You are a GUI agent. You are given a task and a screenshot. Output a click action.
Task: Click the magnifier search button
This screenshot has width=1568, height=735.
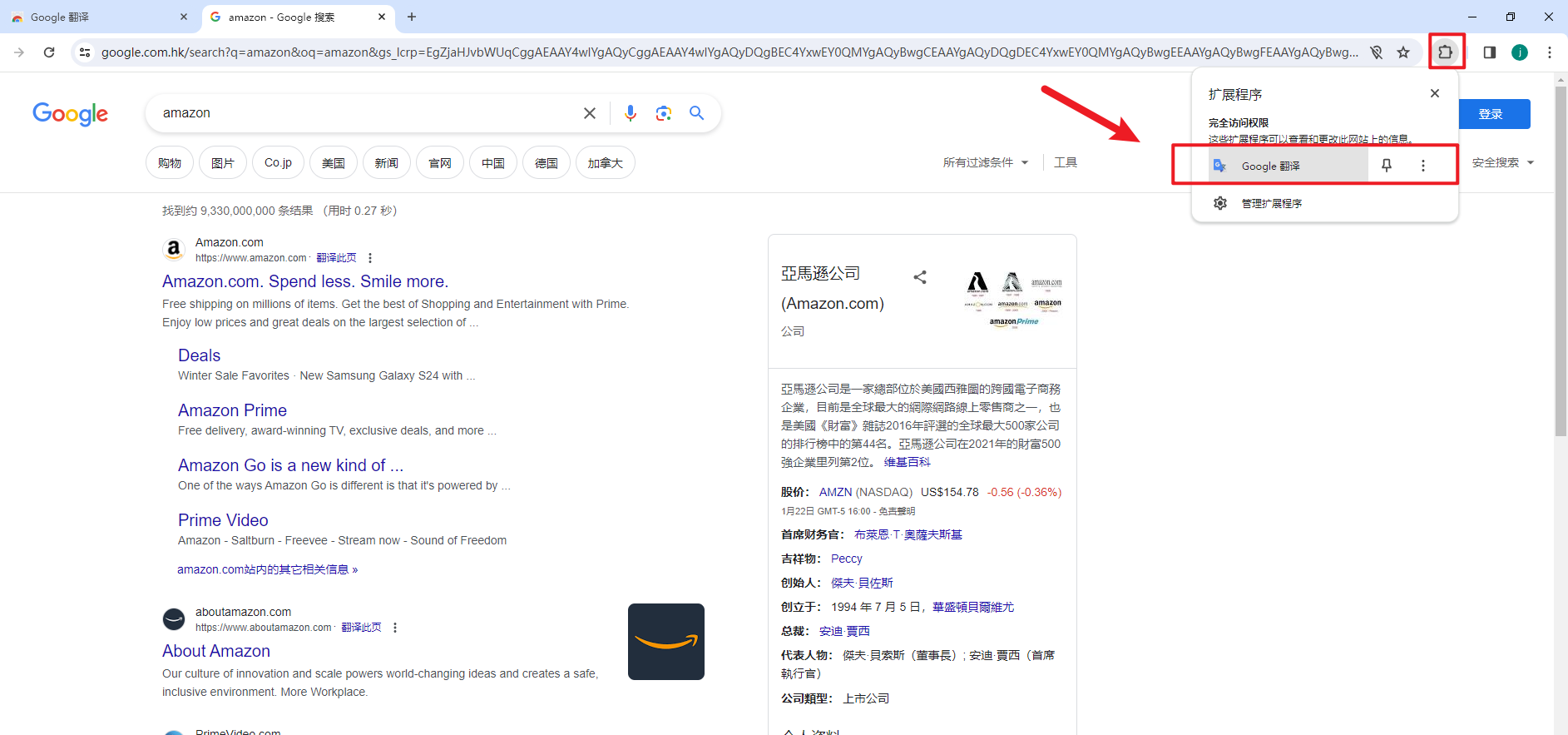[697, 113]
